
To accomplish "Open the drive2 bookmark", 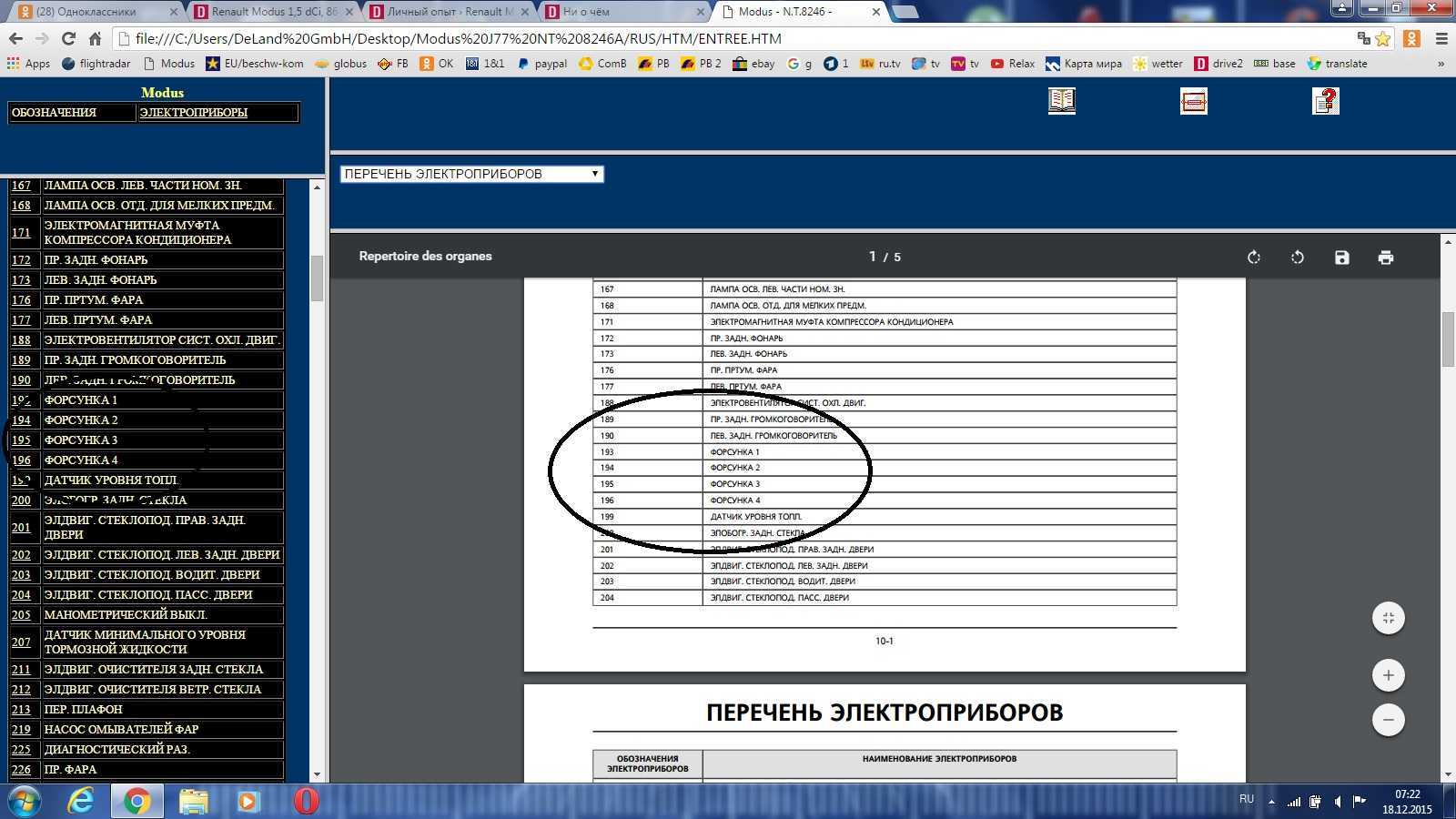I will pyautogui.click(x=1218, y=64).
